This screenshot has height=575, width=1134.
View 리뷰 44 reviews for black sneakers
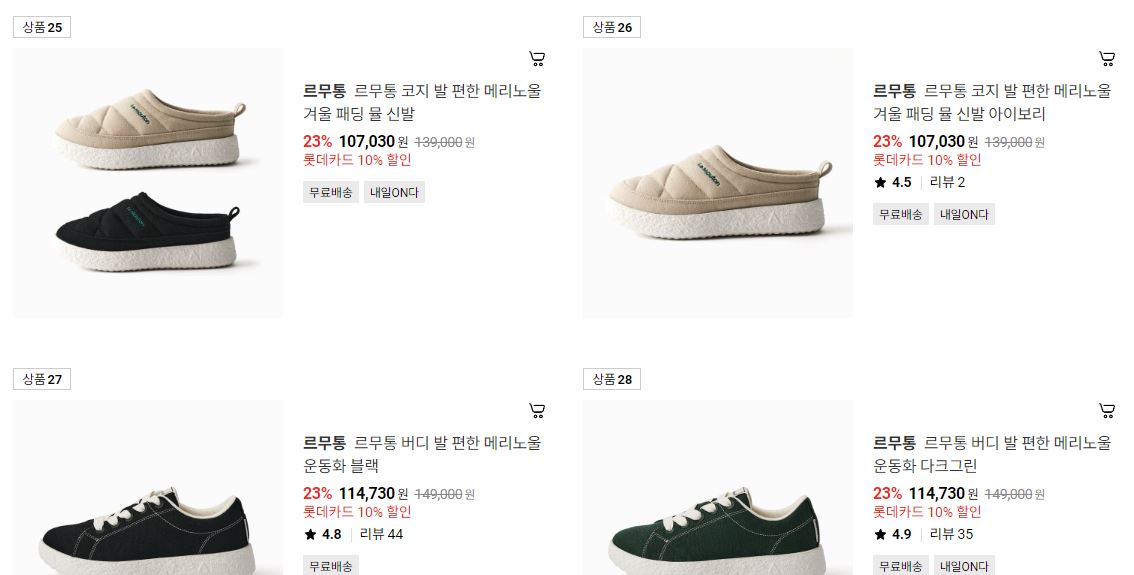click(381, 534)
